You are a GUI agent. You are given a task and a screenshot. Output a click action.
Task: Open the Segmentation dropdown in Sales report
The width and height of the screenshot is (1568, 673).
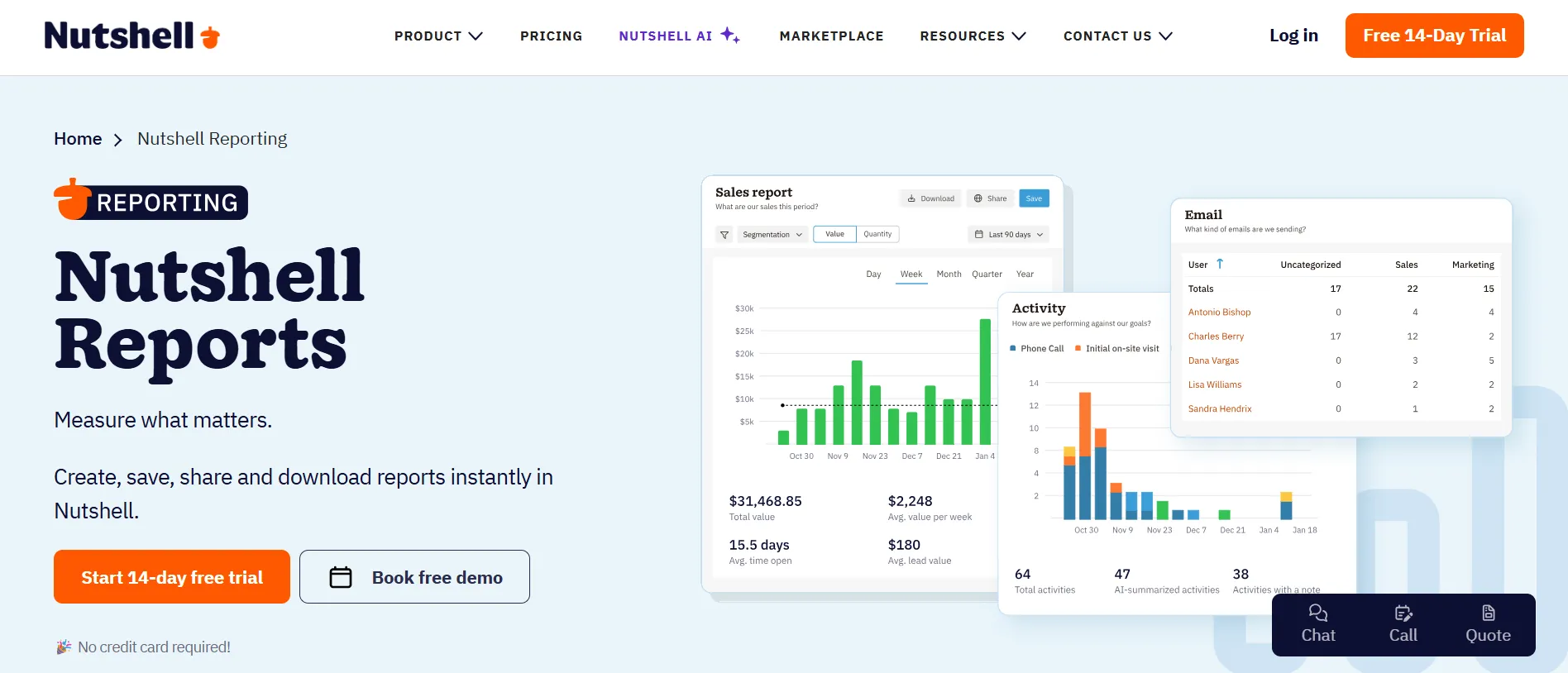coord(772,235)
